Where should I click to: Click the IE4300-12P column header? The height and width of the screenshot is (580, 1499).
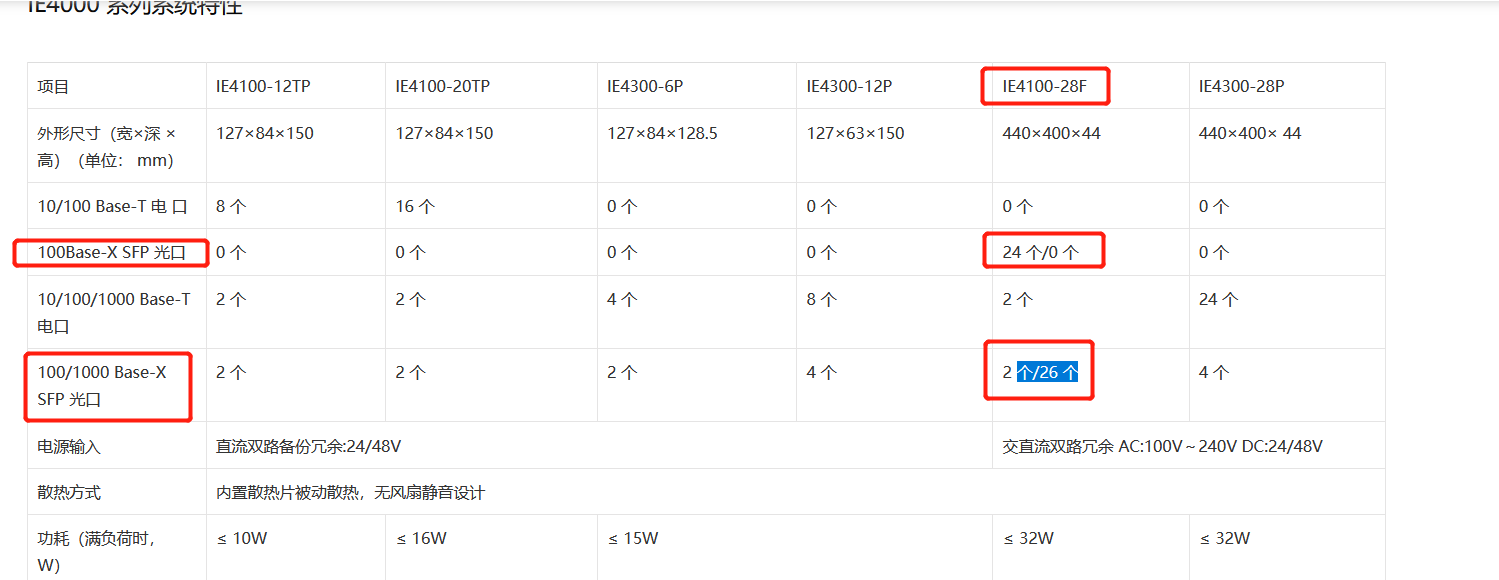(x=849, y=87)
